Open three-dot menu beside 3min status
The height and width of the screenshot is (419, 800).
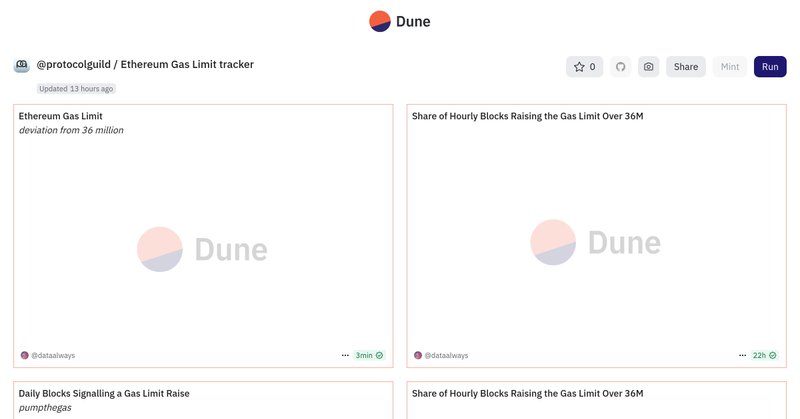345,355
